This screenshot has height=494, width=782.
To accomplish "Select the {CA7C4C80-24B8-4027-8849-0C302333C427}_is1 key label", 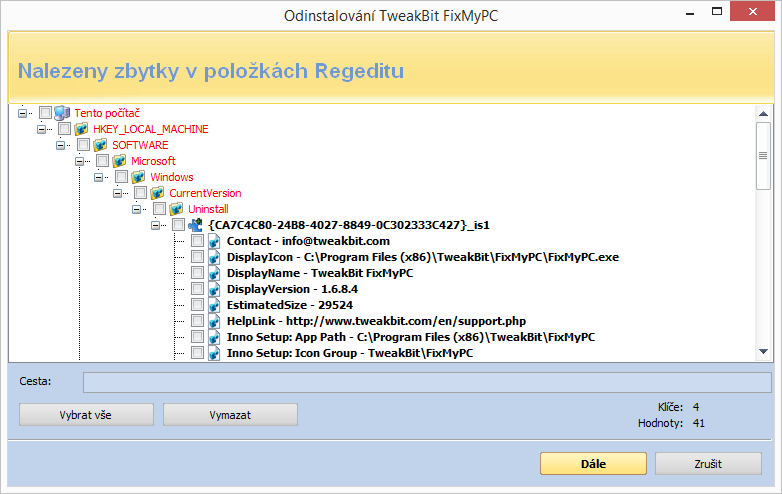I will 349,225.
